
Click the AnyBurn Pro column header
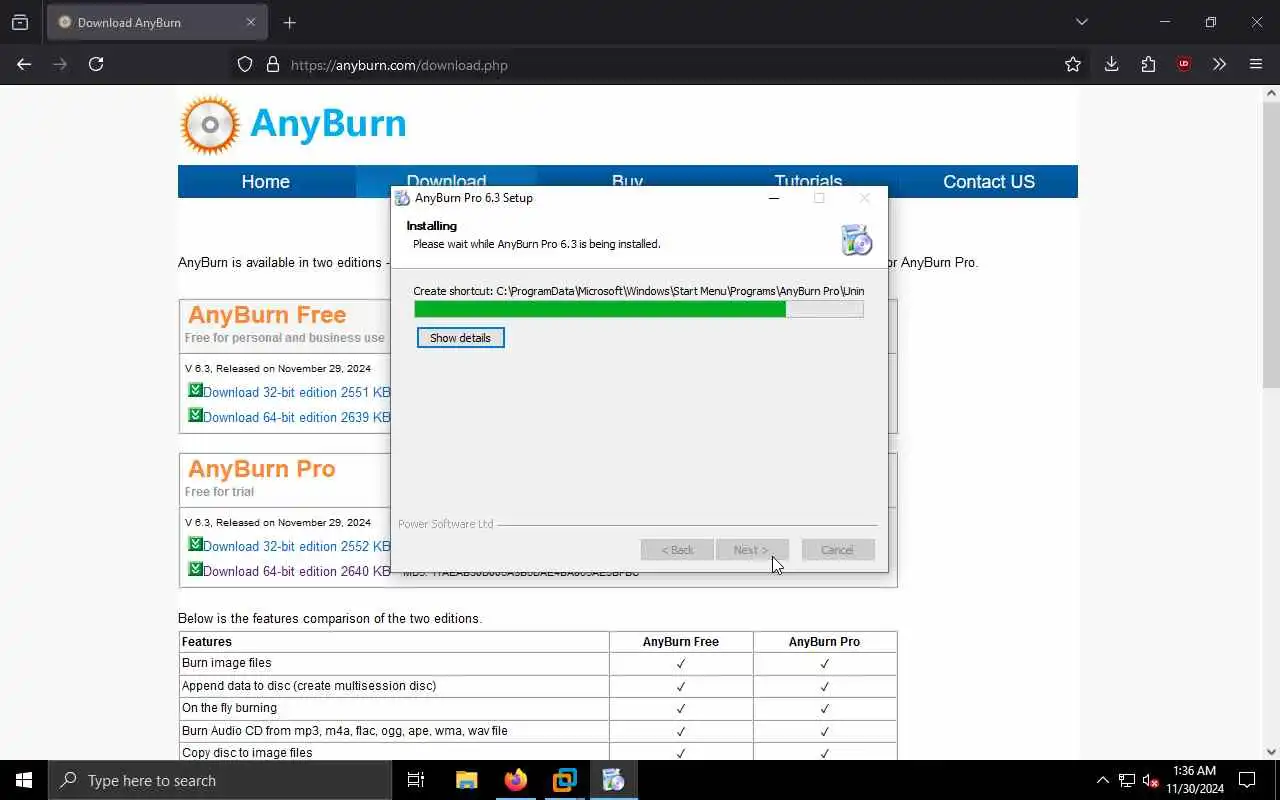point(824,642)
